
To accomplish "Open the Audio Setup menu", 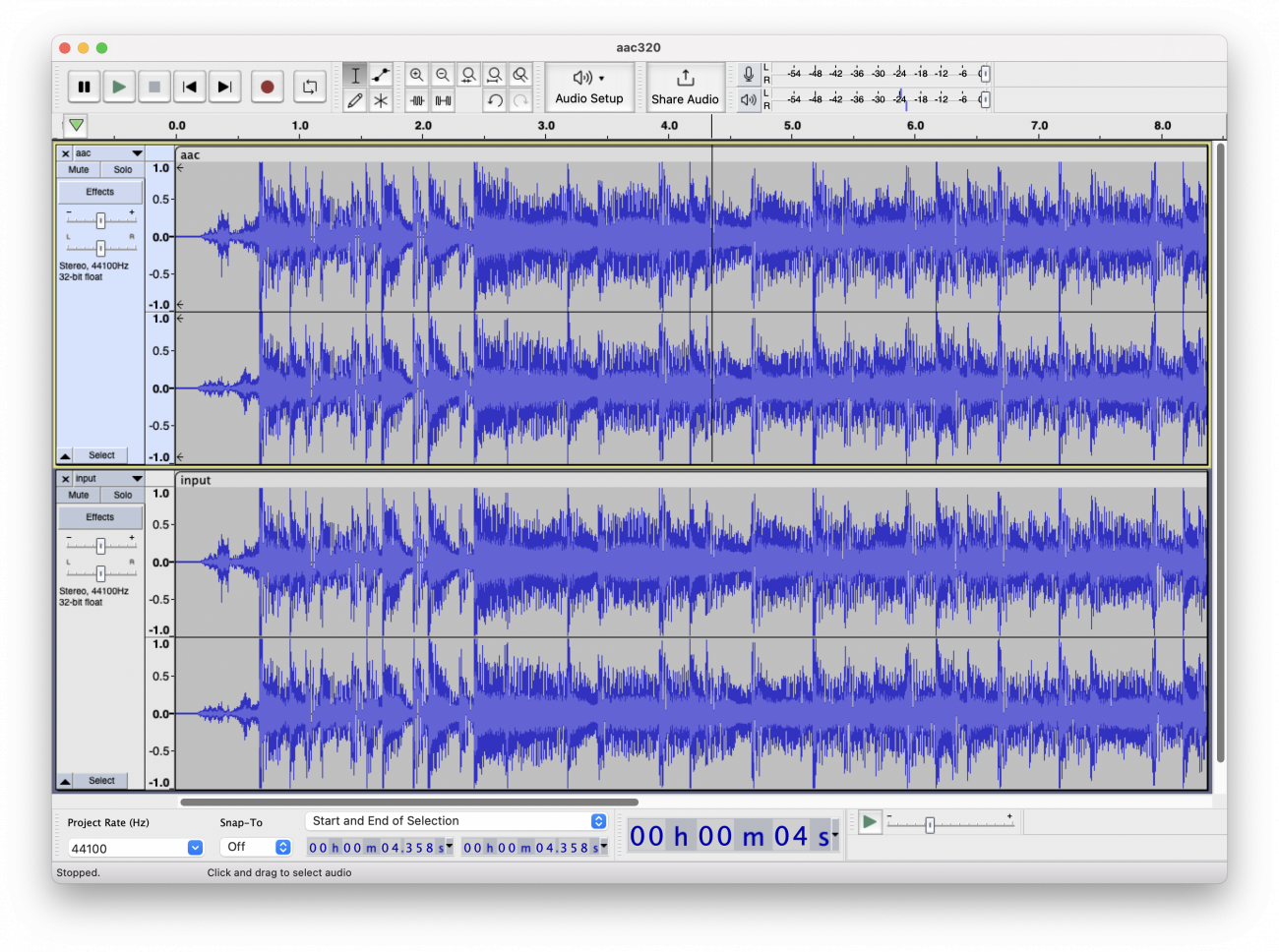I will 589,88.
